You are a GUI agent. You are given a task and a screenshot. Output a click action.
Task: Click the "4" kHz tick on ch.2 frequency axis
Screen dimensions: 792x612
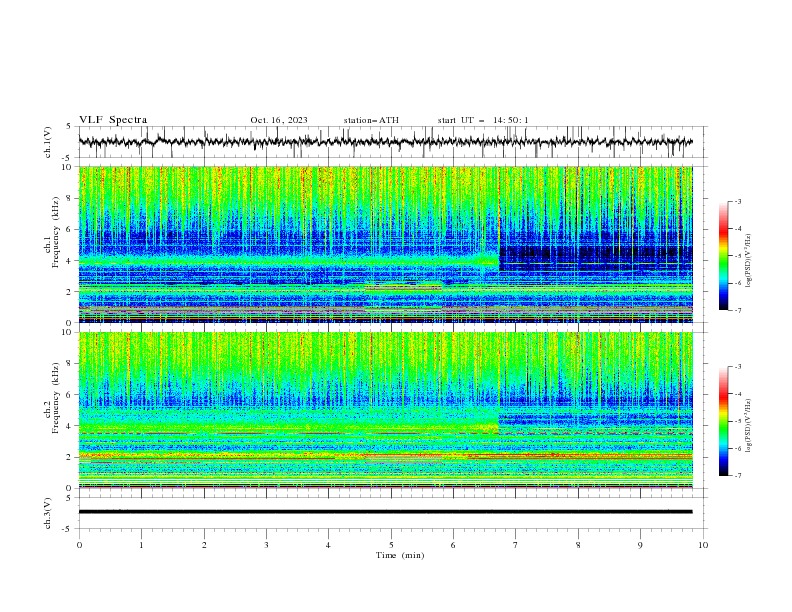pos(70,426)
